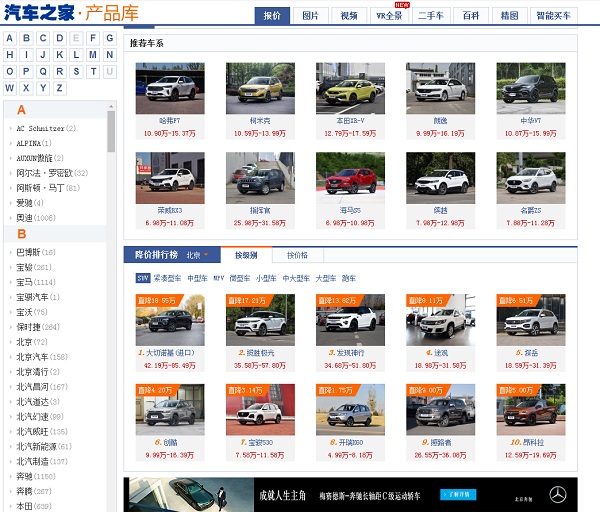The image size is (600, 512).
Task: Filter the ranking by 紧凑型车
Action: click(167, 279)
